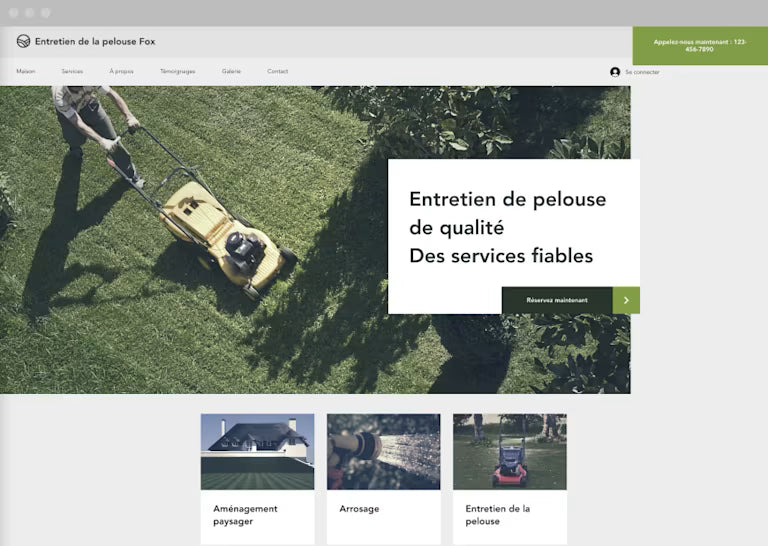Click the 'Entretien de la pelouse' card title
Image resolution: width=768 pixels, height=546 pixels.
pos(497,515)
